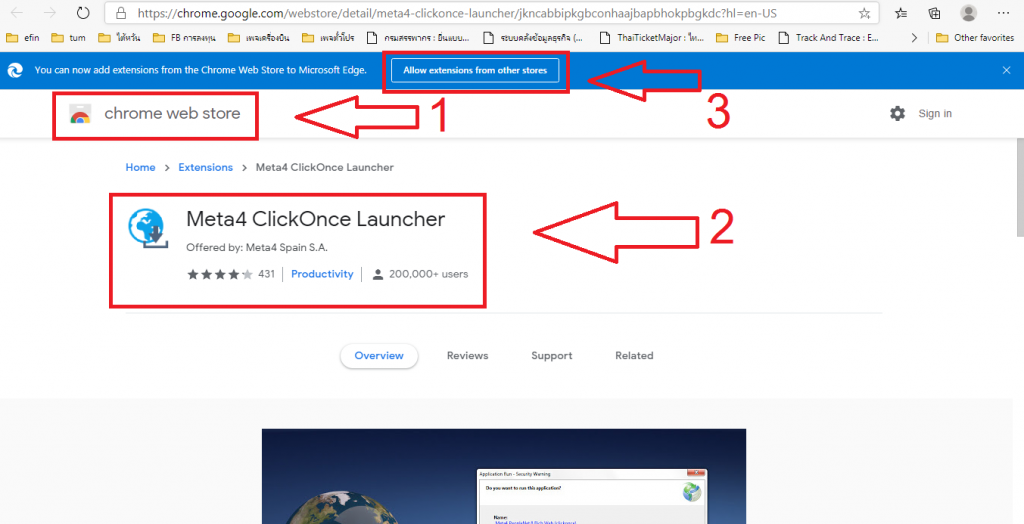This screenshot has width=1024, height=524.
Task: Open the web store settings gear
Action: pyautogui.click(x=897, y=114)
